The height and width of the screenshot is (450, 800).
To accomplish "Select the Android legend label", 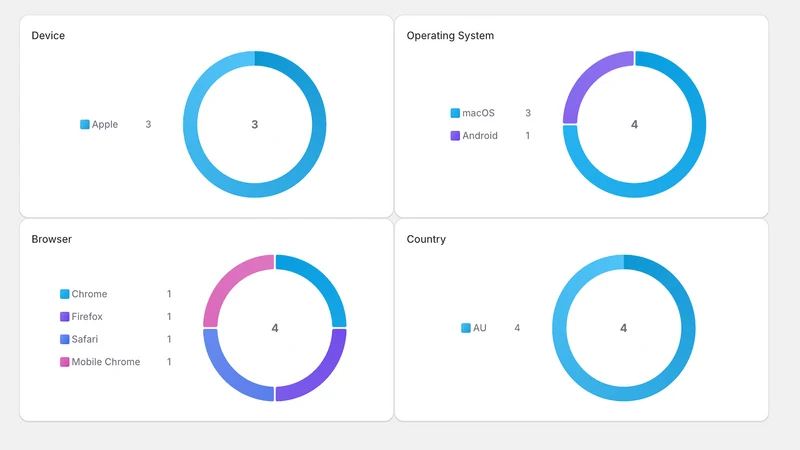I will click(x=480, y=135).
